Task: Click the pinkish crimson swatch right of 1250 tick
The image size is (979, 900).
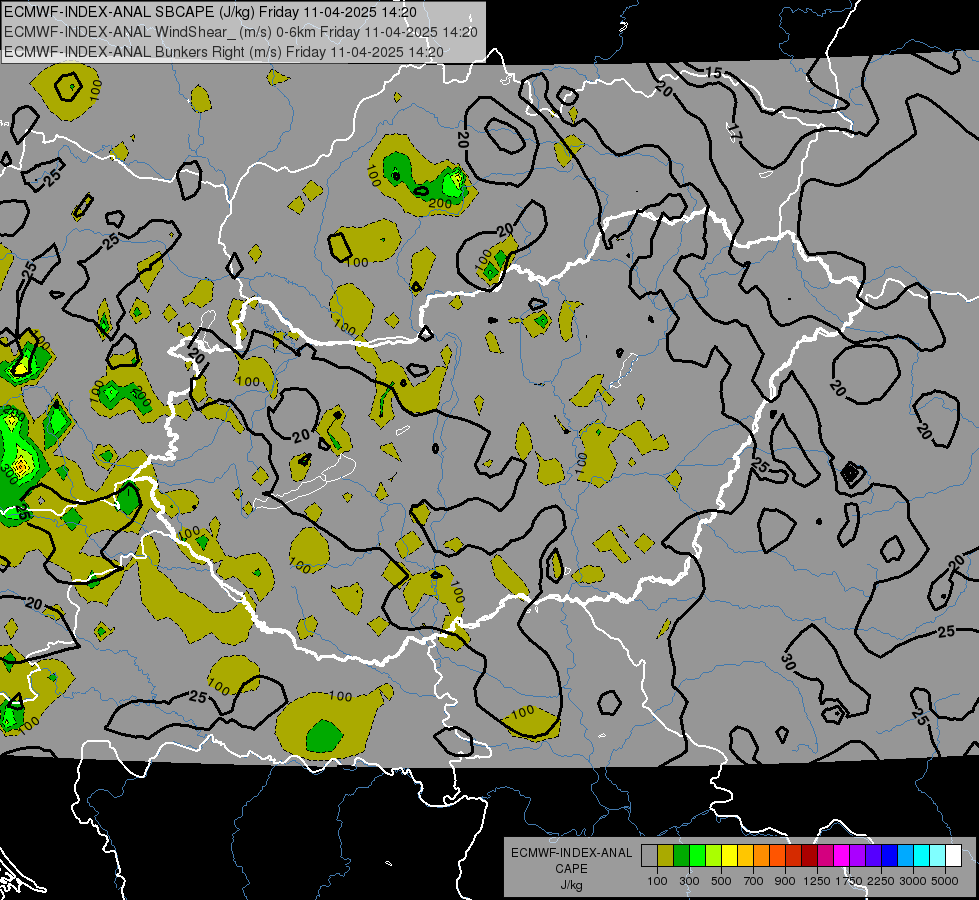Action: pyautogui.click(x=826, y=856)
